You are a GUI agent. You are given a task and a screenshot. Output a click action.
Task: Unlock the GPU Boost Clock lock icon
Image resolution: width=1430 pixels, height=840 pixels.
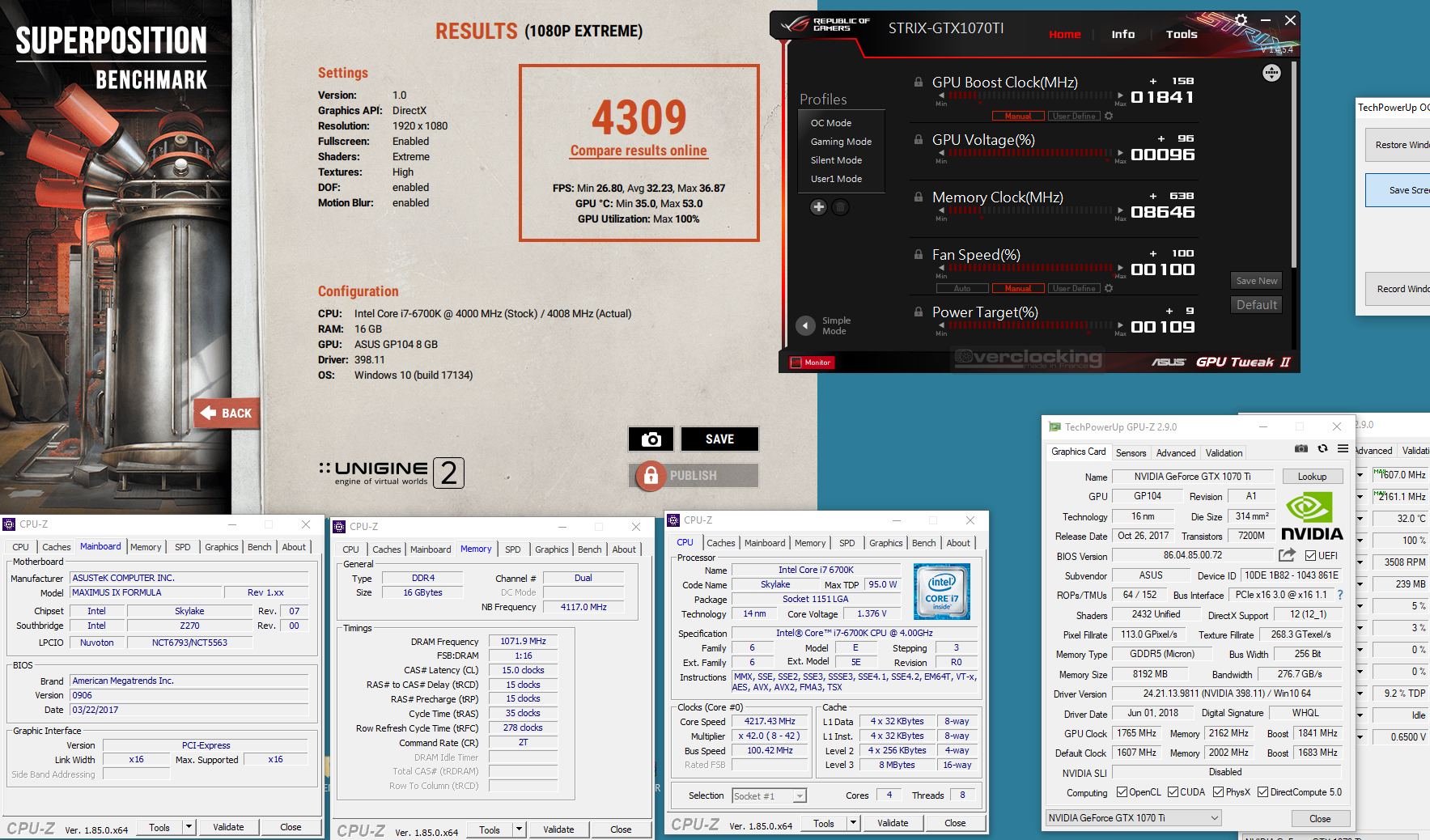(919, 82)
